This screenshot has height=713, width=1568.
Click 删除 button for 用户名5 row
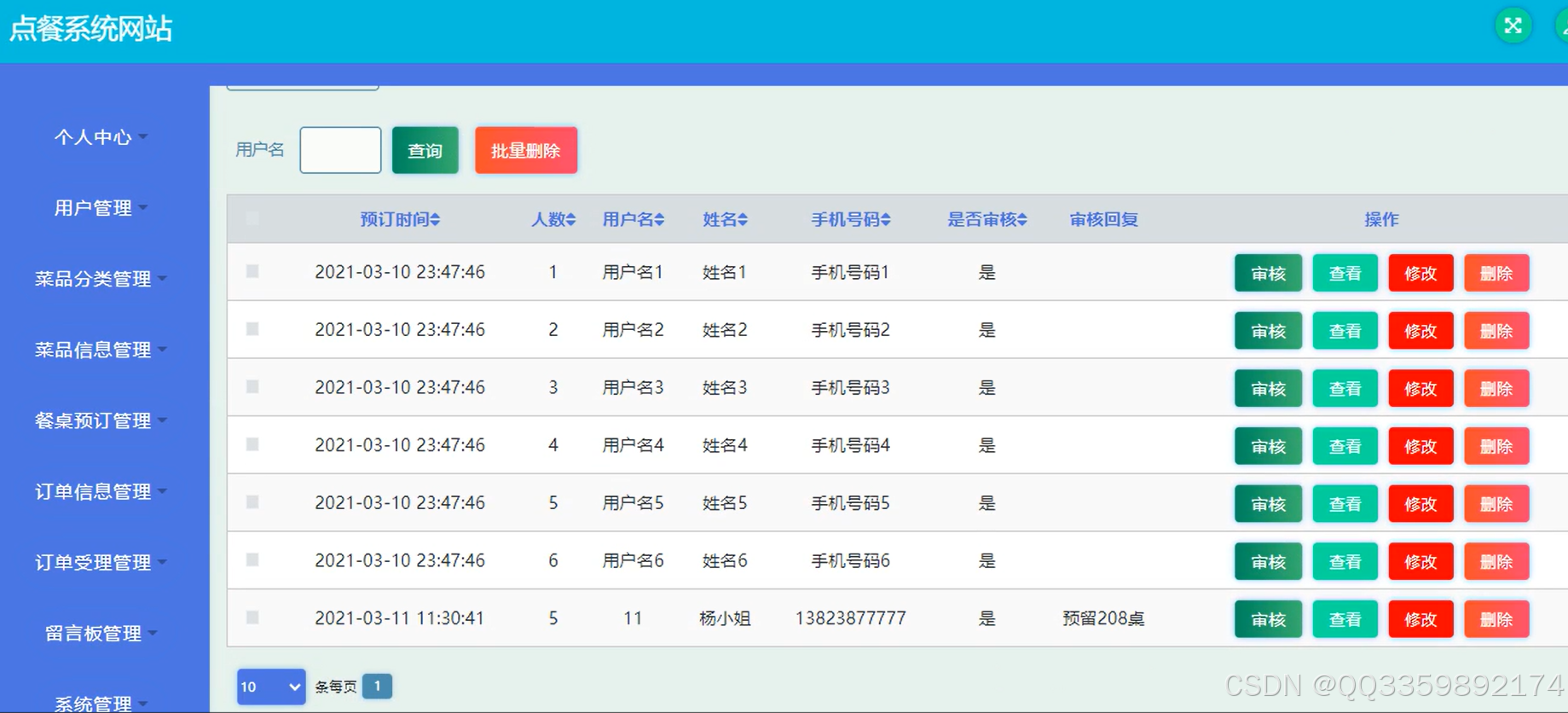pyautogui.click(x=1496, y=504)
